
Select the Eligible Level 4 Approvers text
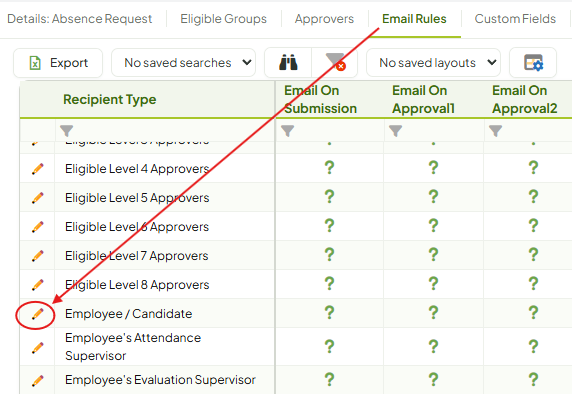coord(137,169)
